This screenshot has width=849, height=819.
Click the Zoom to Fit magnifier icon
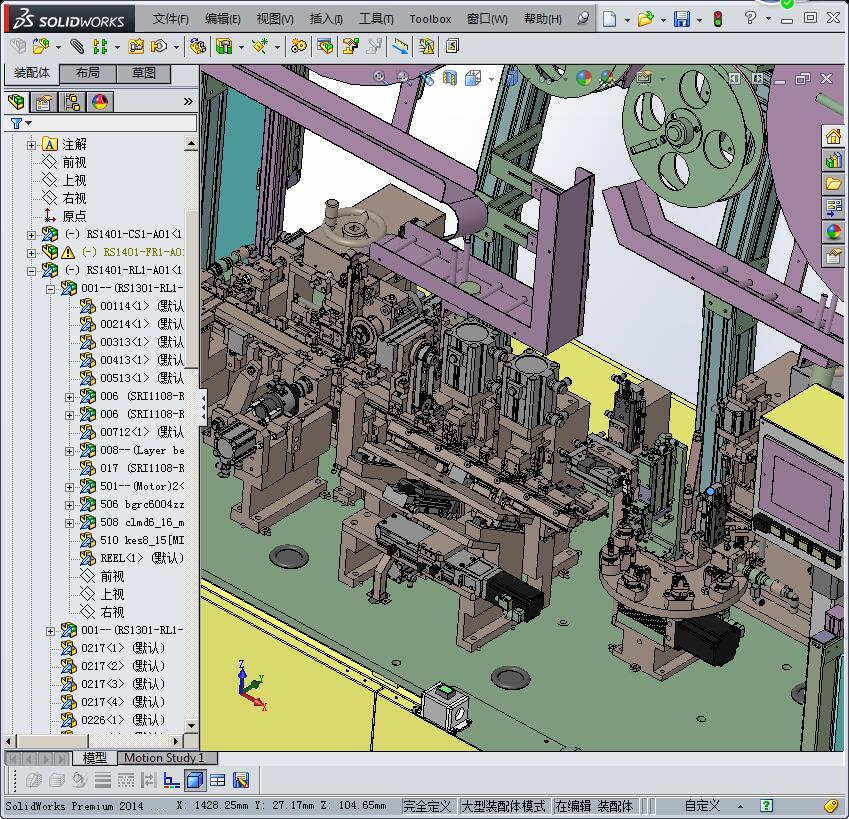point(380,77)
